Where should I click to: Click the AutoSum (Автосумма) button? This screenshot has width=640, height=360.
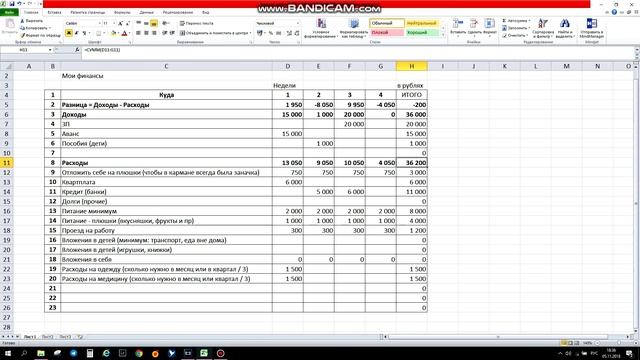click(516, 21)
